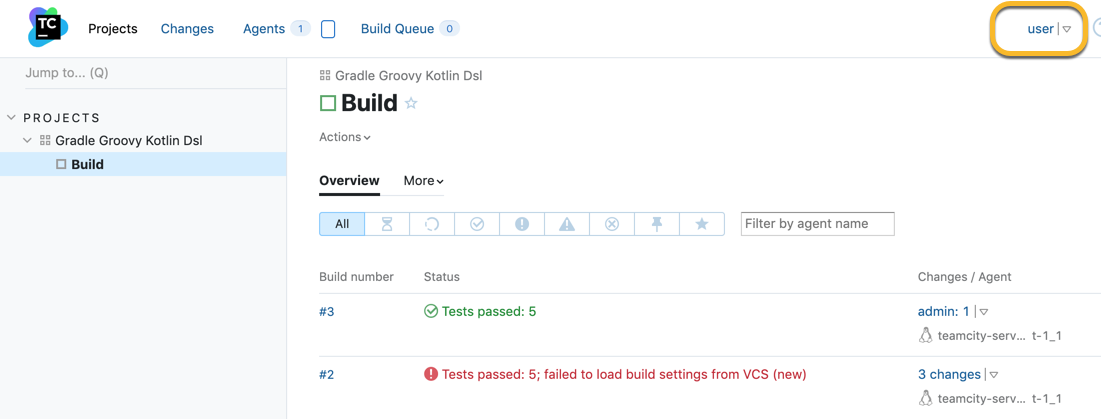The height and width of the screenshot is (419, 1101).
Task: Show only favorite builds star filter
Action: coord(701,224)
